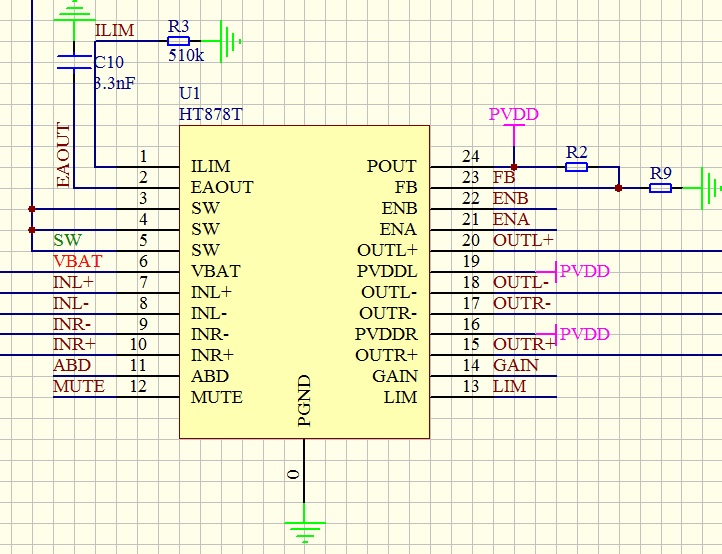Click the vertical EAOUT net label
The width and height of the screenshot is (722, 554).
(x=64, y=155)
